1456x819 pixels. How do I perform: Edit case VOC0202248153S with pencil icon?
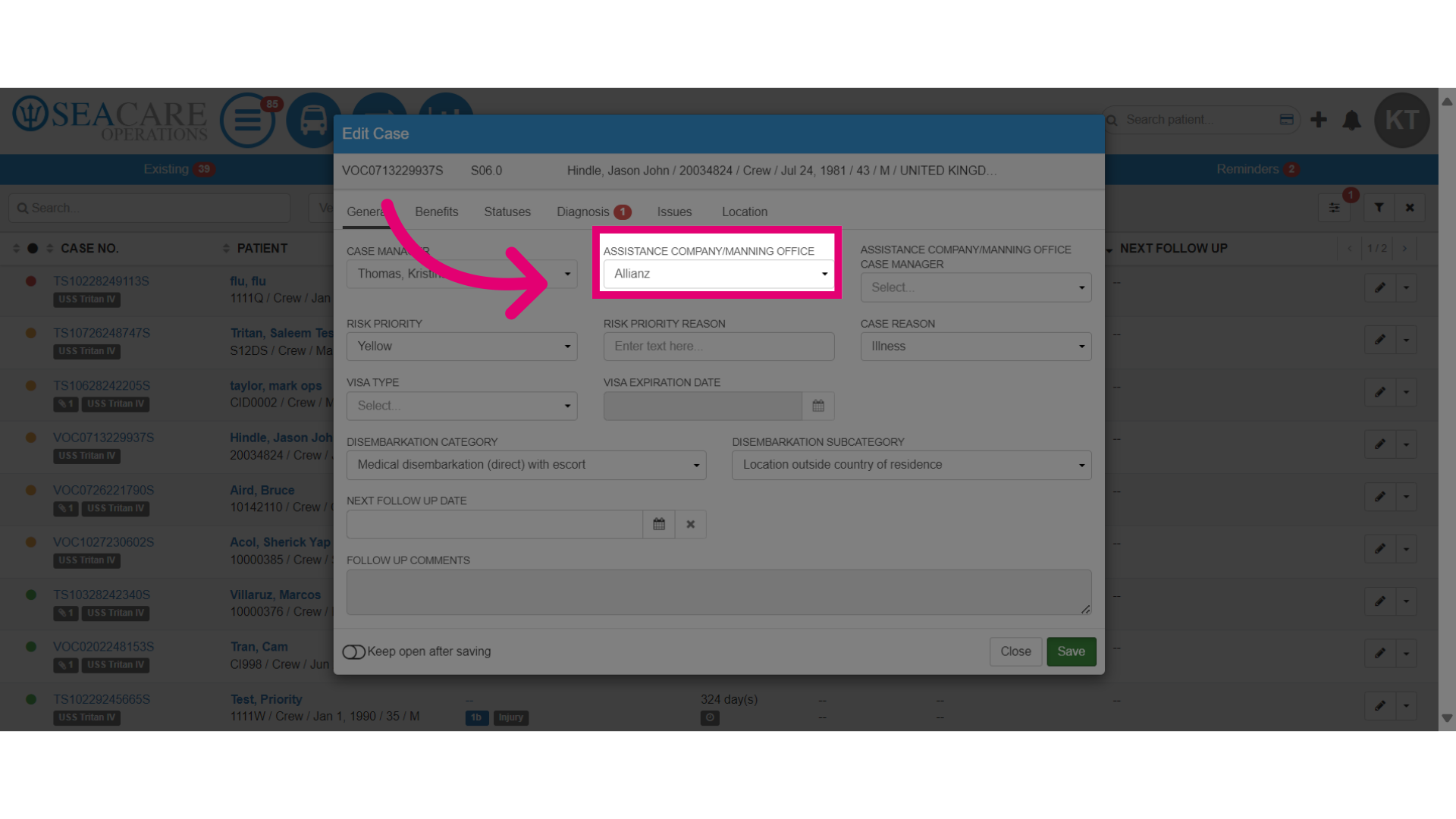tap(1380, 653)
